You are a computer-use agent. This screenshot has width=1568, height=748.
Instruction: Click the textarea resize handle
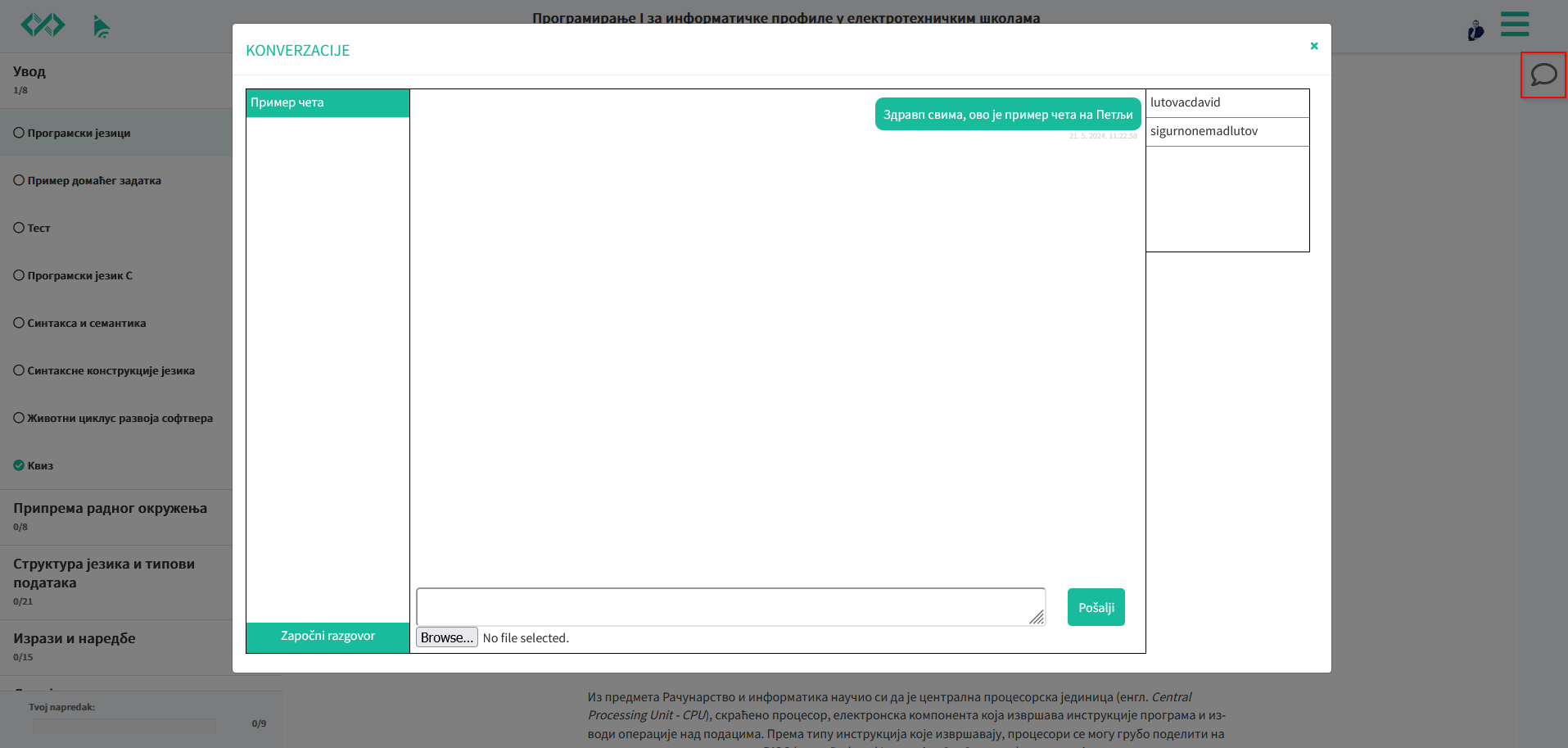pos(1037,618)
